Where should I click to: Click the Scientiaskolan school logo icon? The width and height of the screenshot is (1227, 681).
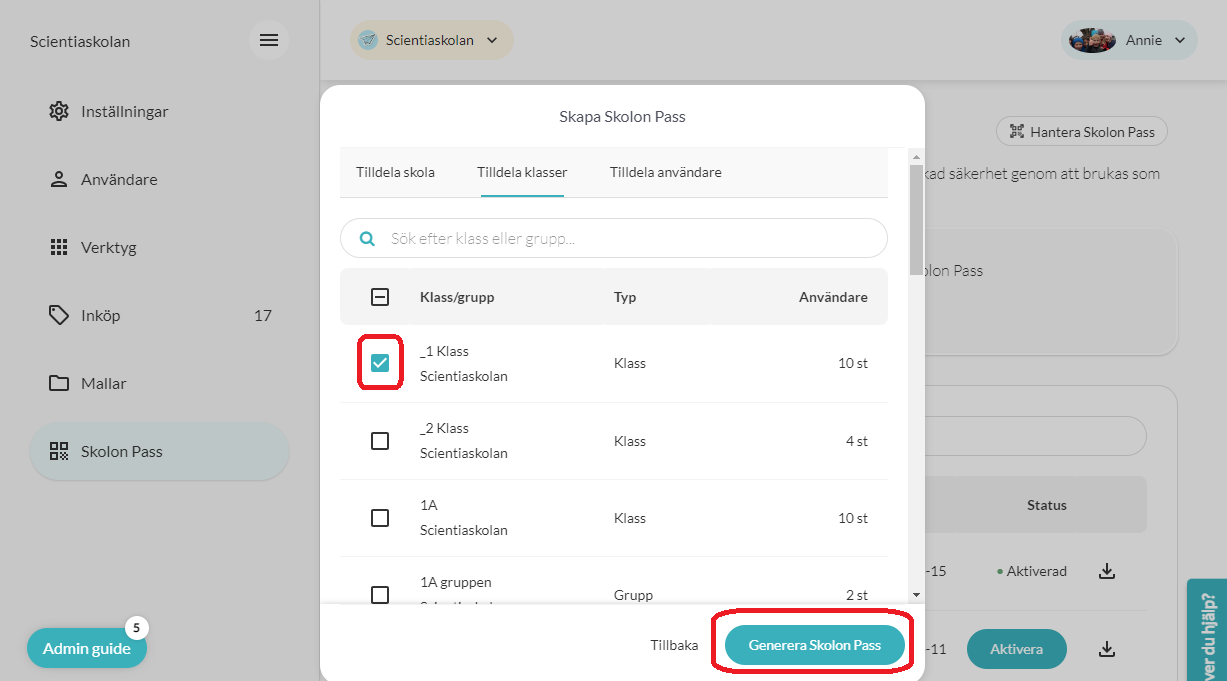[x=368, y=41]
